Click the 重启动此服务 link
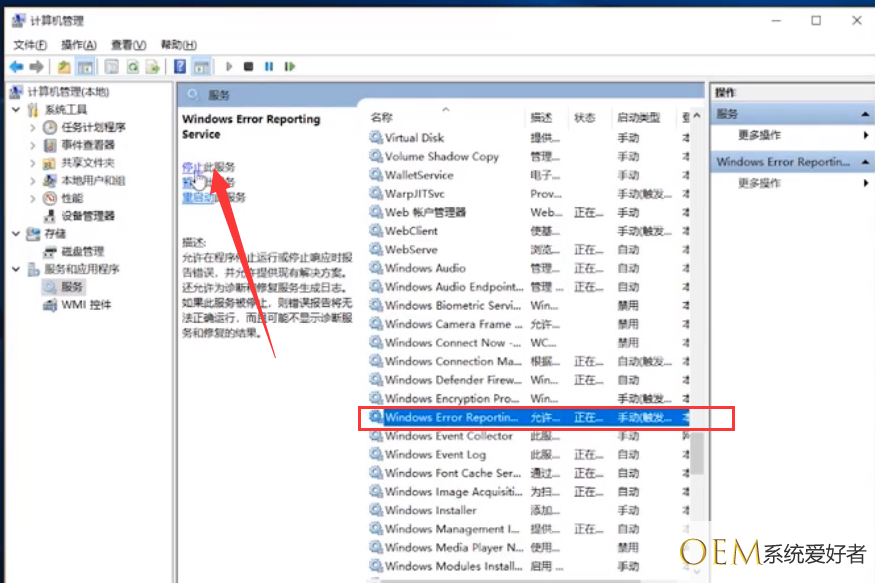Image resolution: width=875 pixels, height=583 pixels. (x=213, y=198)
